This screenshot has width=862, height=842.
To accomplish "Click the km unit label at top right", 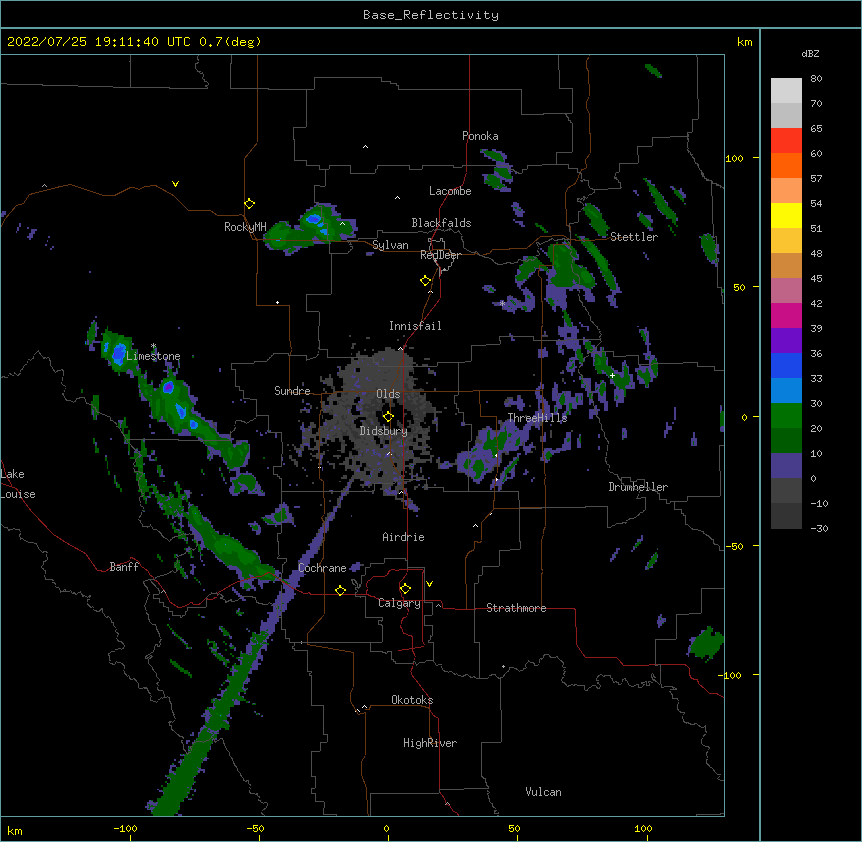I will click(x=745, y=42).
